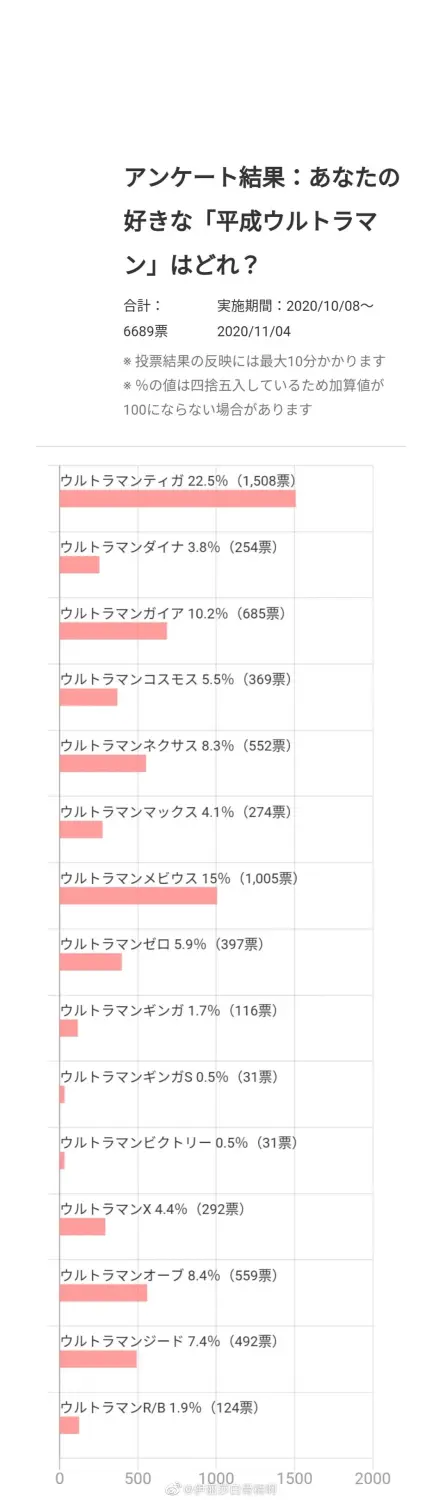Click the ウルトラマンメビウス 15% bar
The image size is (443, 1500).
[x=138, y=896]
